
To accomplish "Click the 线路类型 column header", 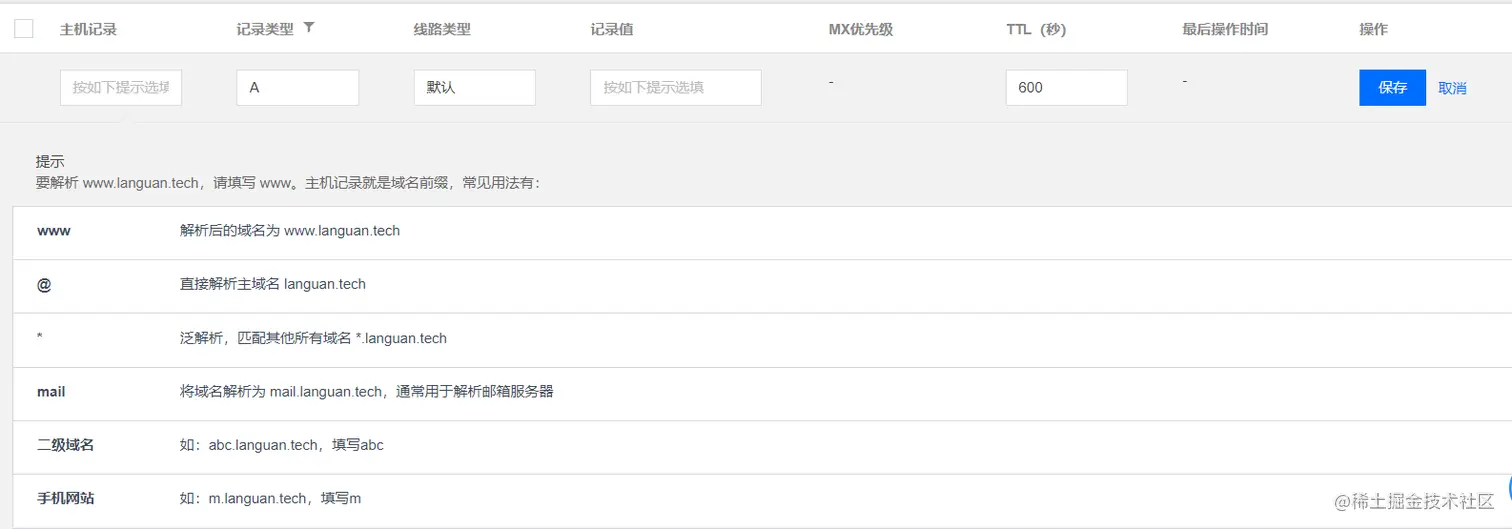I will 442,29.
